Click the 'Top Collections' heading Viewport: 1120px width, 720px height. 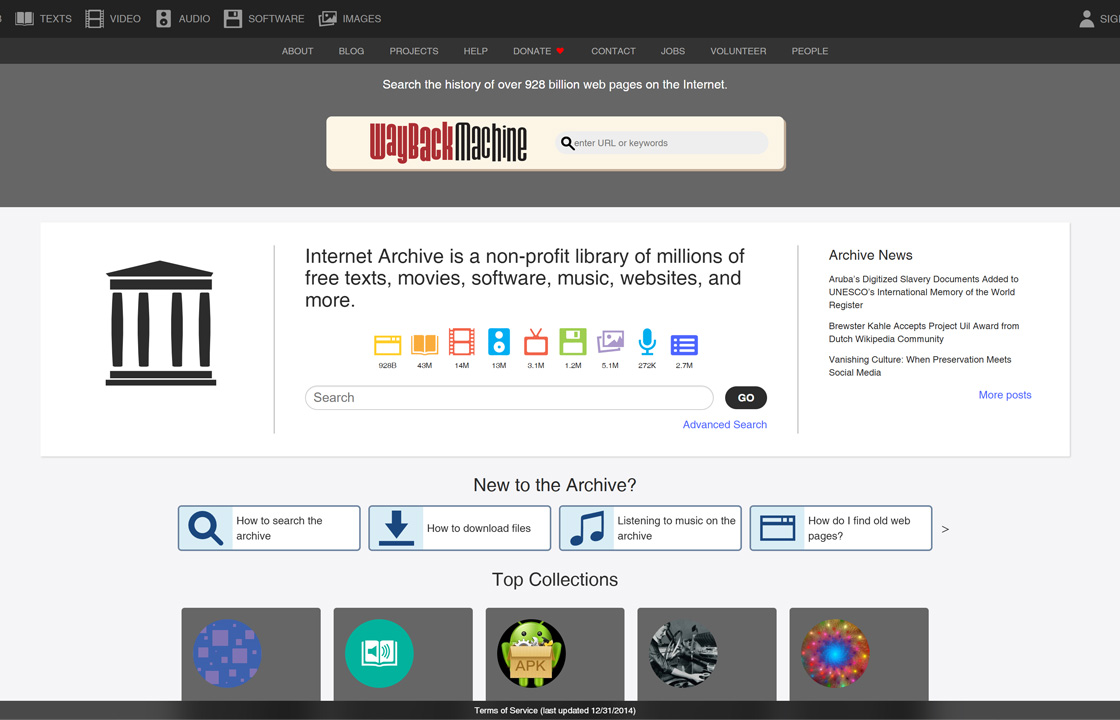[x=555, y=579]
